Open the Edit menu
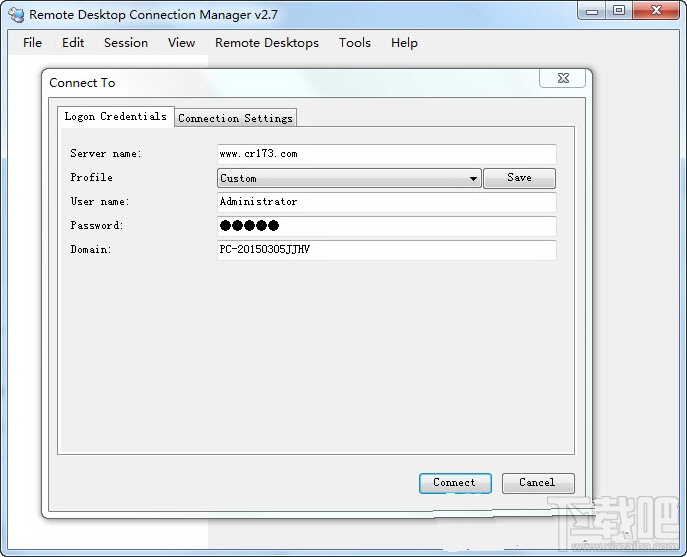This screenshot has width=687, height=557. pyautogui.click(x=73, y=43)
